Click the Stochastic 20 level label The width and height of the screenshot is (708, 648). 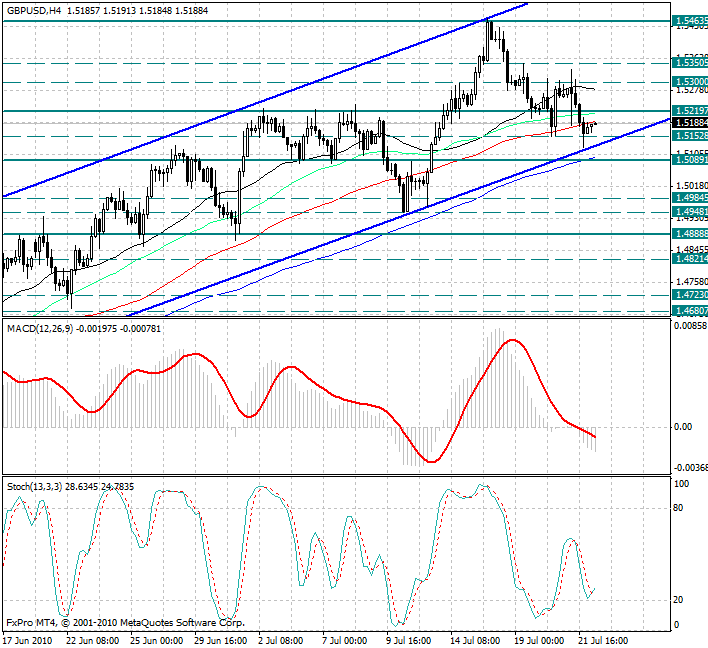point(678,600)
